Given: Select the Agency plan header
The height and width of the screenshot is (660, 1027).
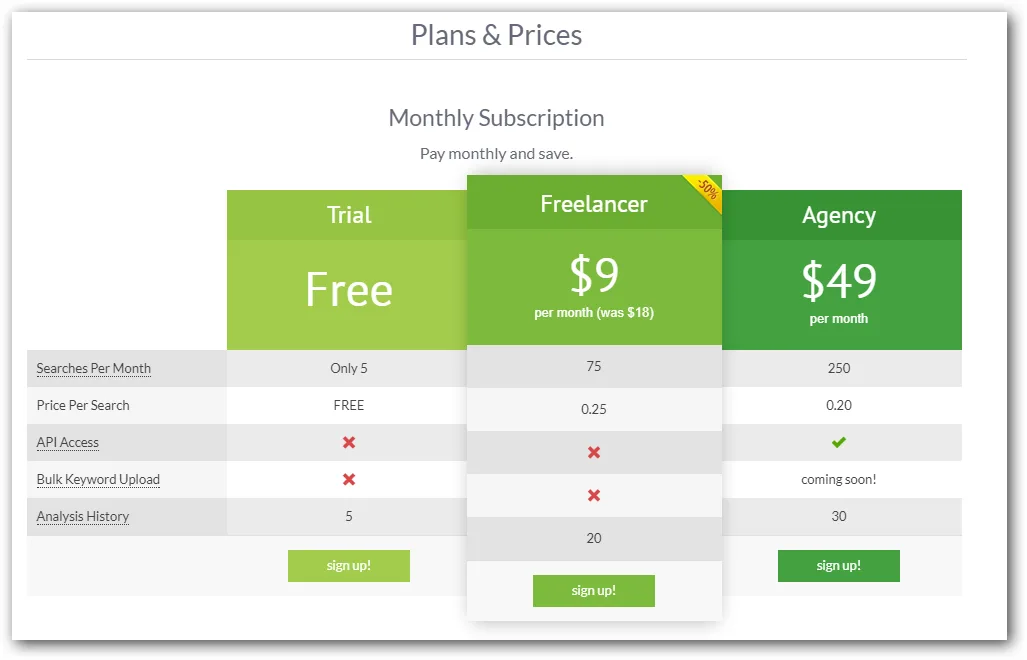Looking at the screenshot, I should pyautogui.click(x=839, y=215).
